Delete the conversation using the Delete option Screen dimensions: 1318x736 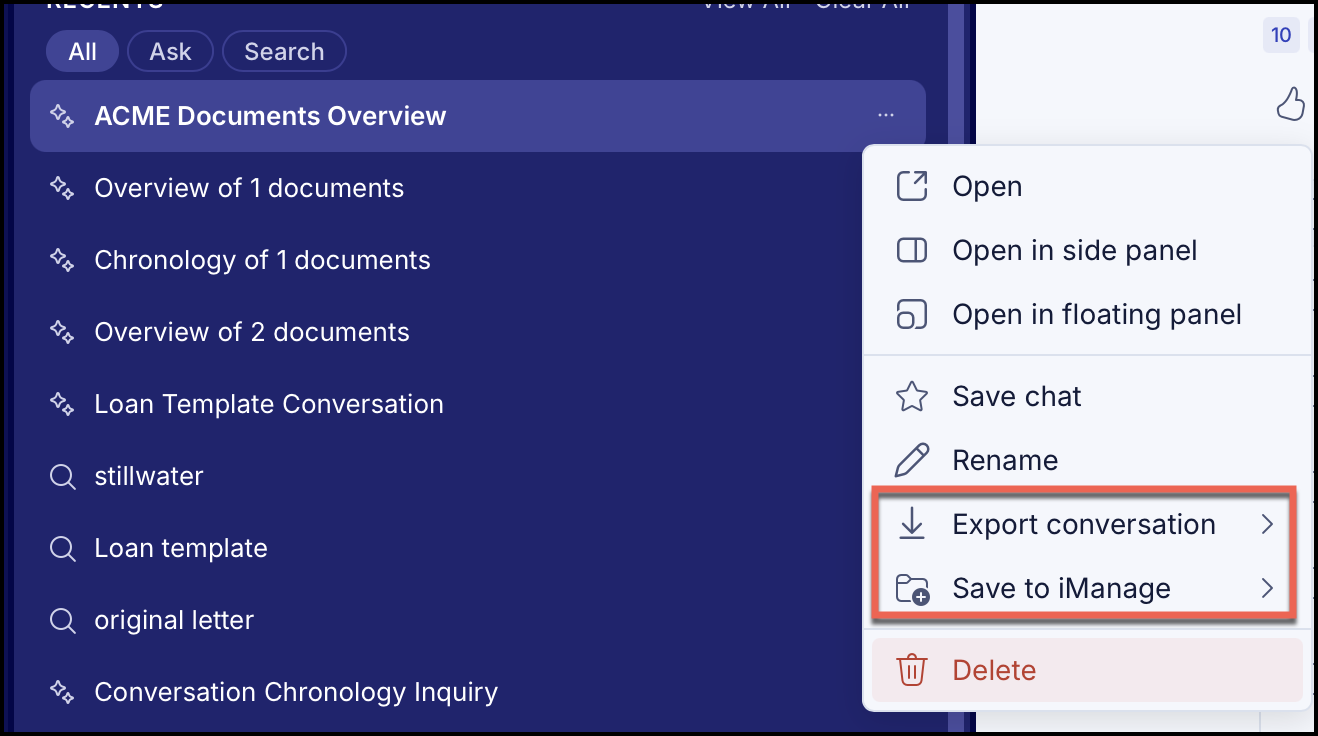pyautogui.click(x=1087, y=670)
